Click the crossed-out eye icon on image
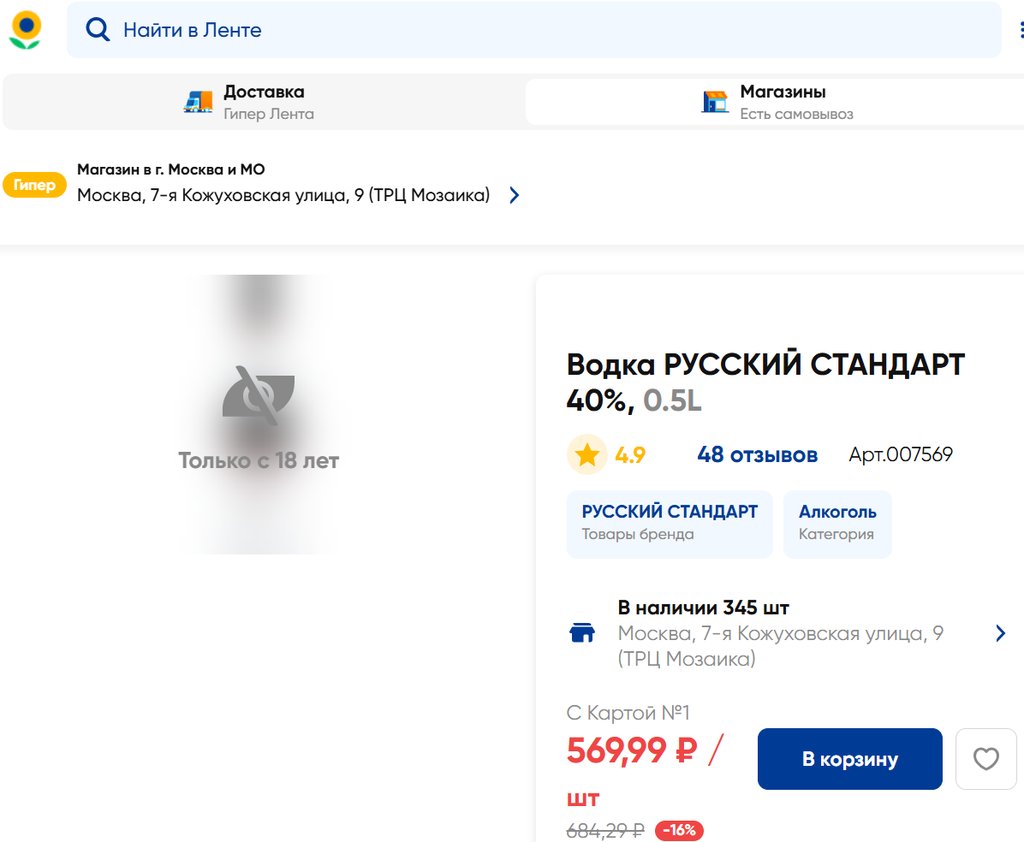Screen dimensions: 1024x842 (x=258, y=392)
